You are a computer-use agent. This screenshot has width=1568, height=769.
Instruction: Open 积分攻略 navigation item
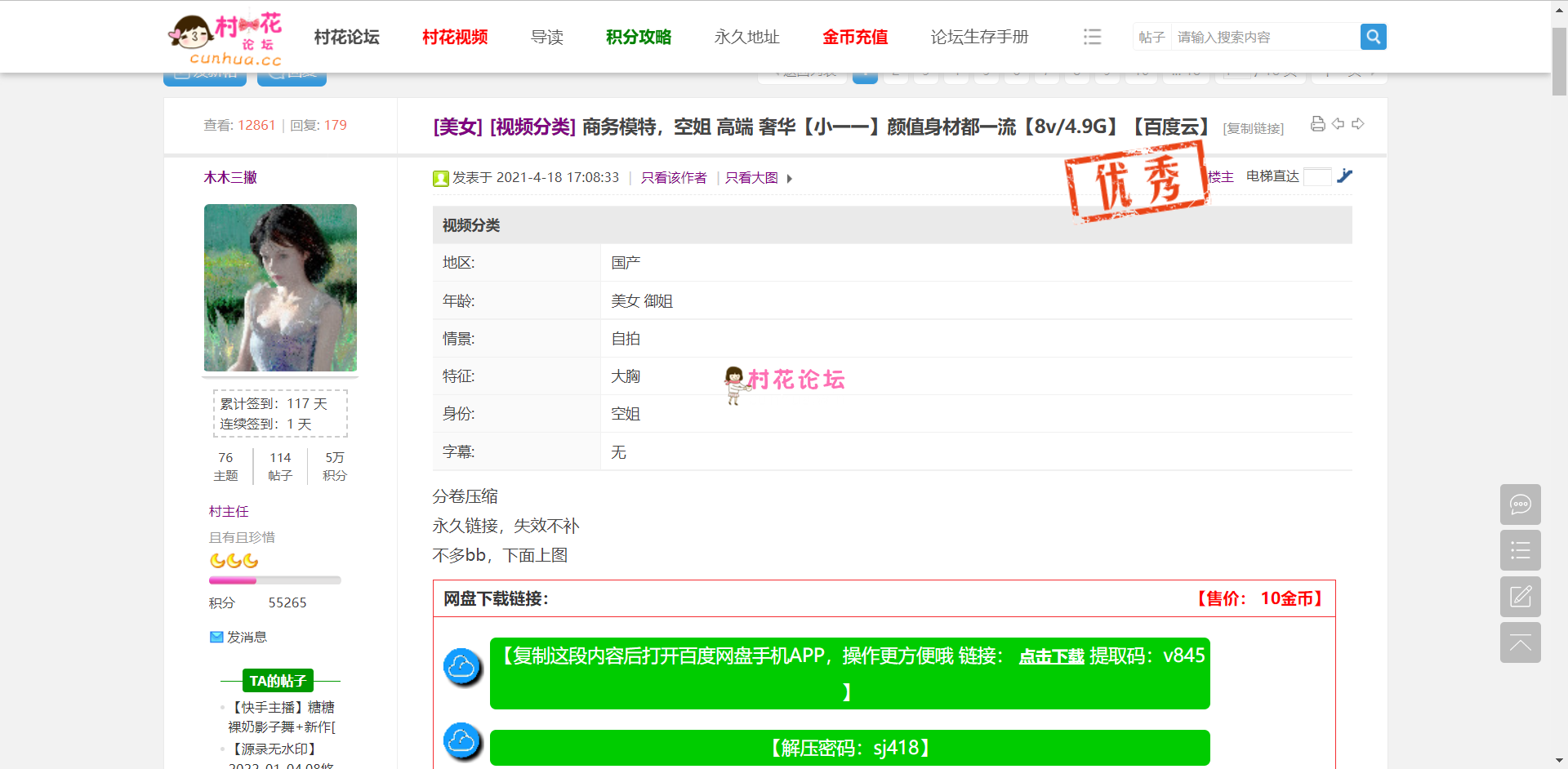click(639, 37)
